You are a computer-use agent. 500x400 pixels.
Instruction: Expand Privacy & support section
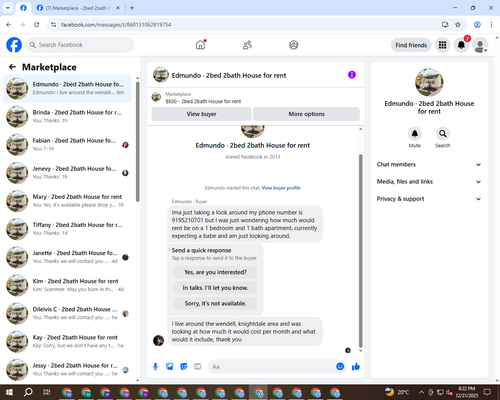point(429,199)
